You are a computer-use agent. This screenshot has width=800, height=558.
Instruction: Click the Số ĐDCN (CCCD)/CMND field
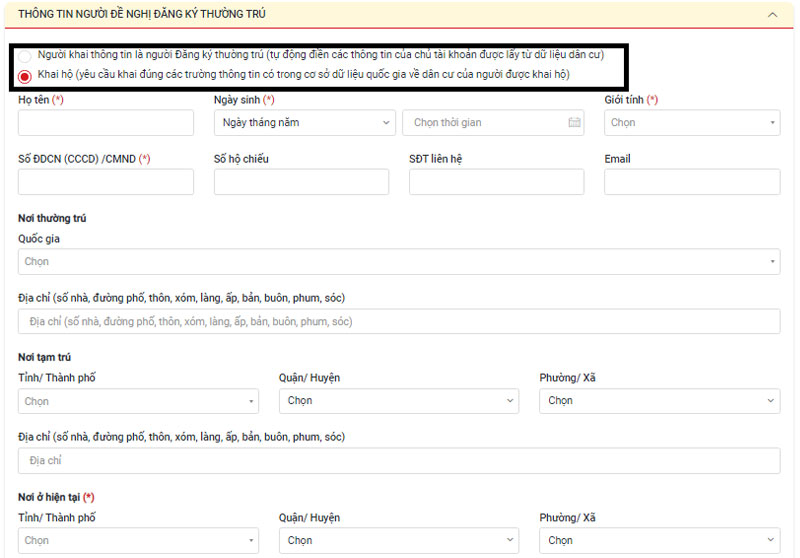point(106,182)
